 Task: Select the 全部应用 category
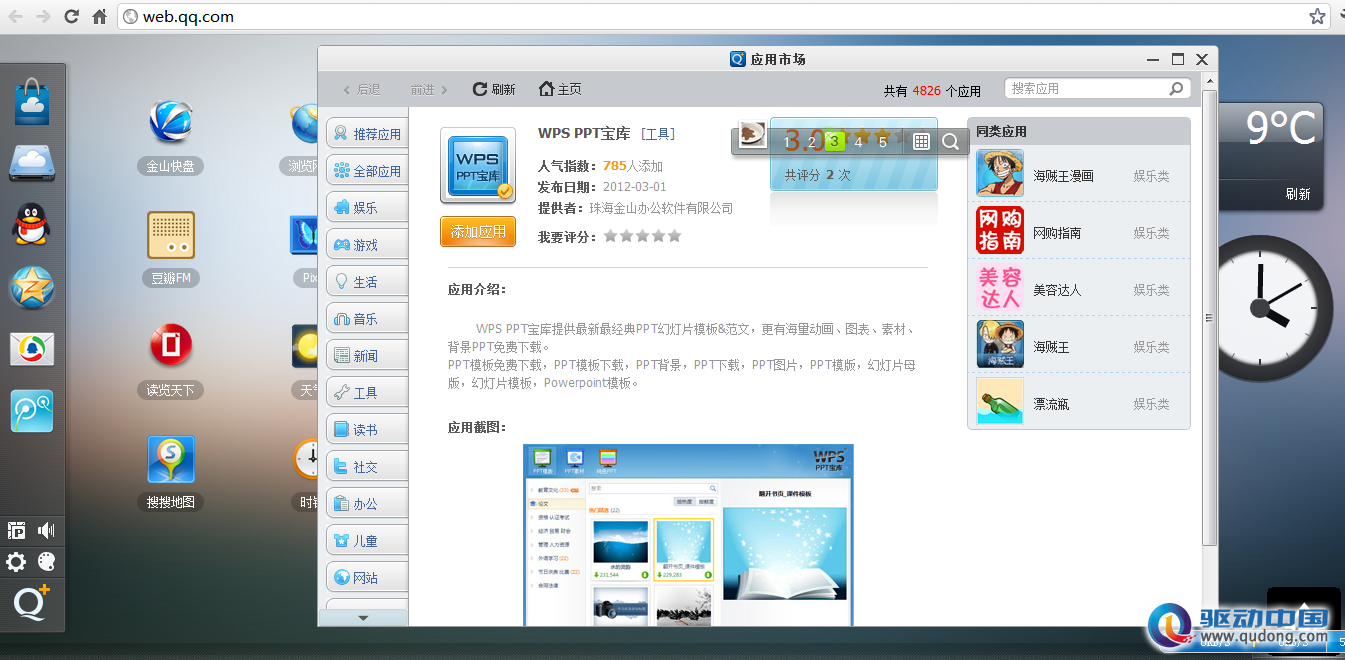pyautogui.click(x=367, y=171)
